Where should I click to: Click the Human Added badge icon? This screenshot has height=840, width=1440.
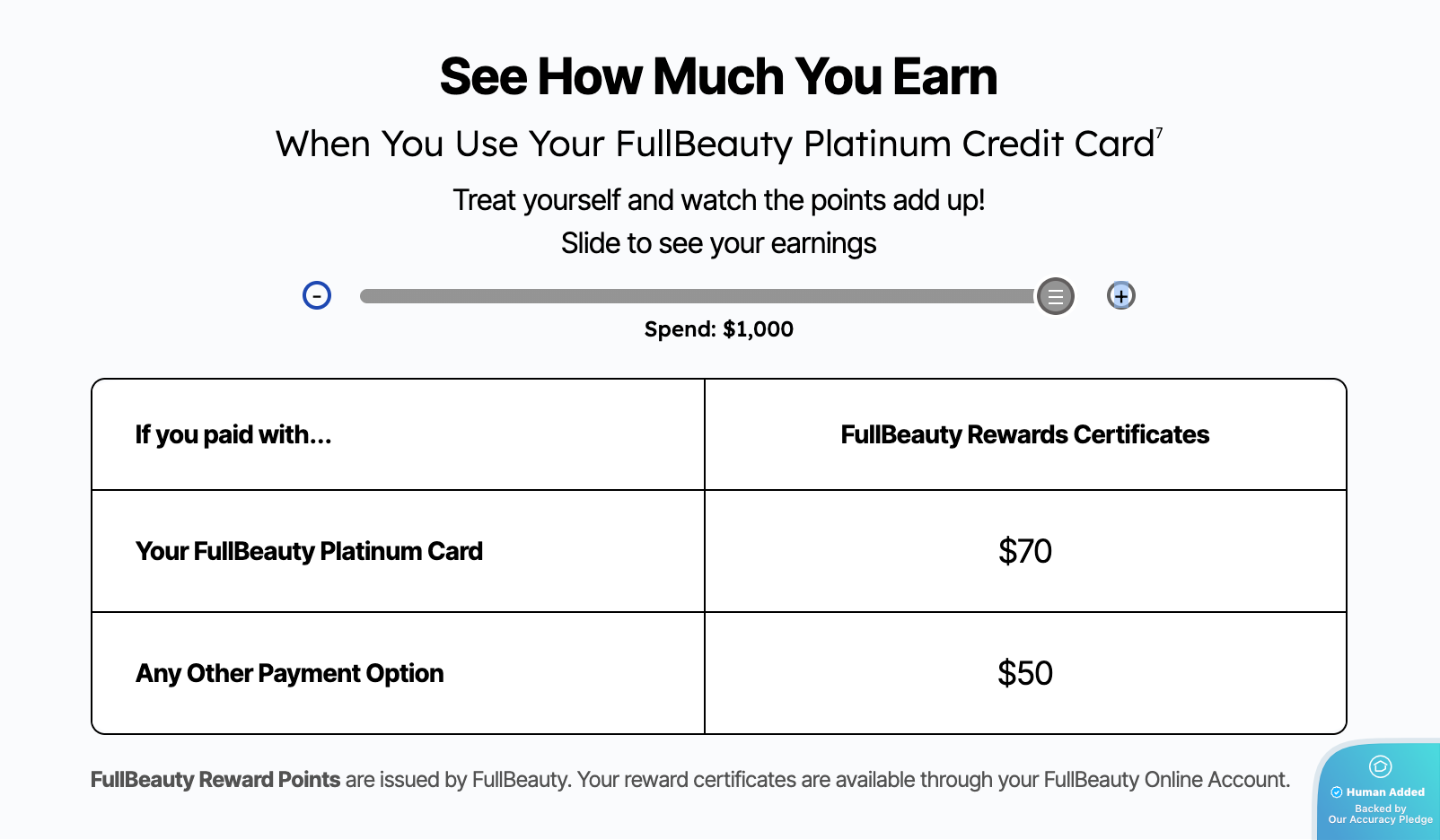tap(1380, 766)
